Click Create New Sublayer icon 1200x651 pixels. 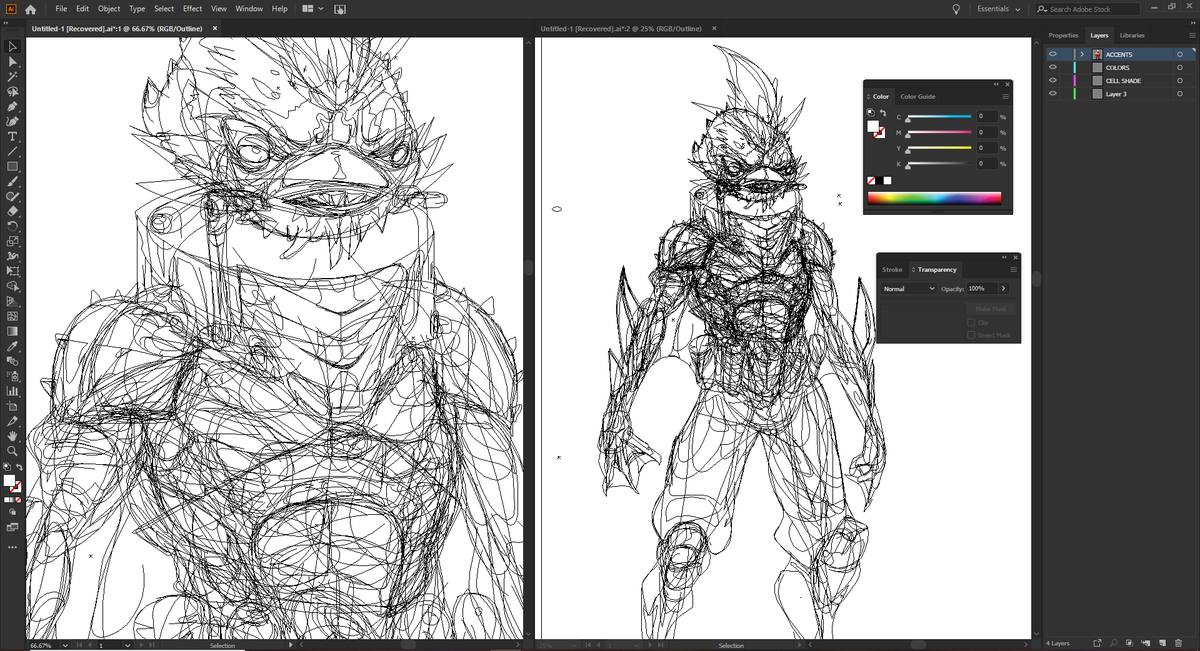pos(1145,643)
